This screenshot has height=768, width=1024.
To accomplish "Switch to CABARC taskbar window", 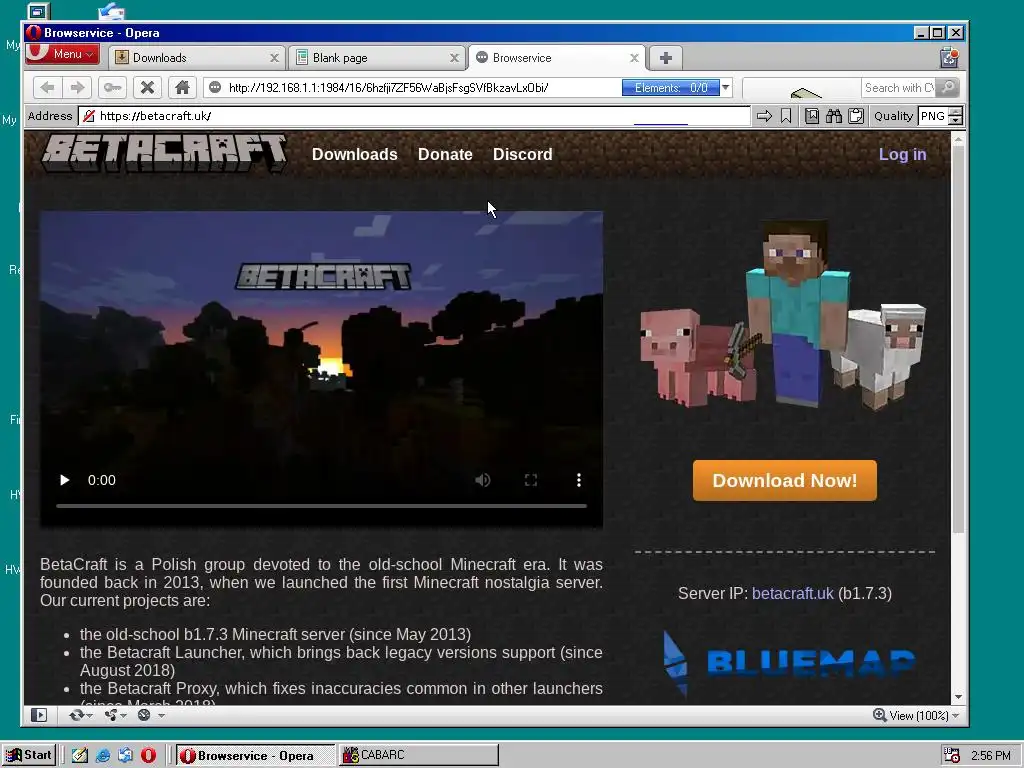I will pos(419,755).
